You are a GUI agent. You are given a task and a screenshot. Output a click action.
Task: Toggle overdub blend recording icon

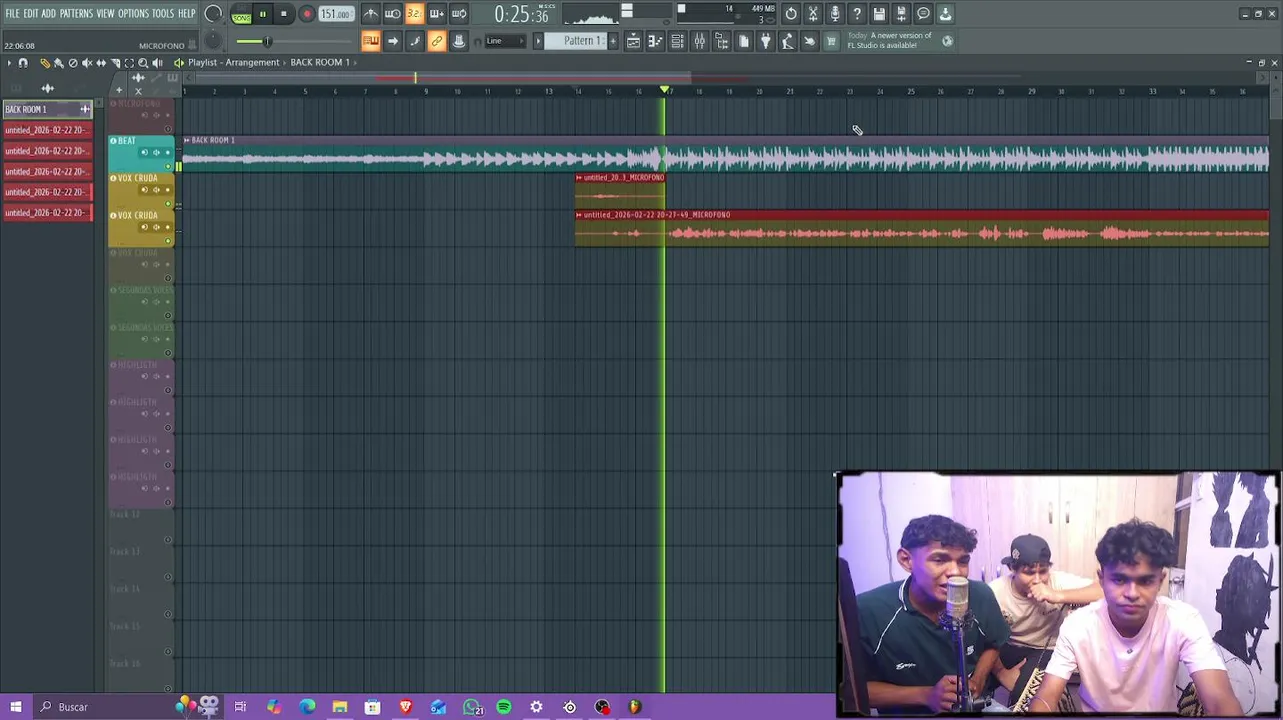coord(436,14)
